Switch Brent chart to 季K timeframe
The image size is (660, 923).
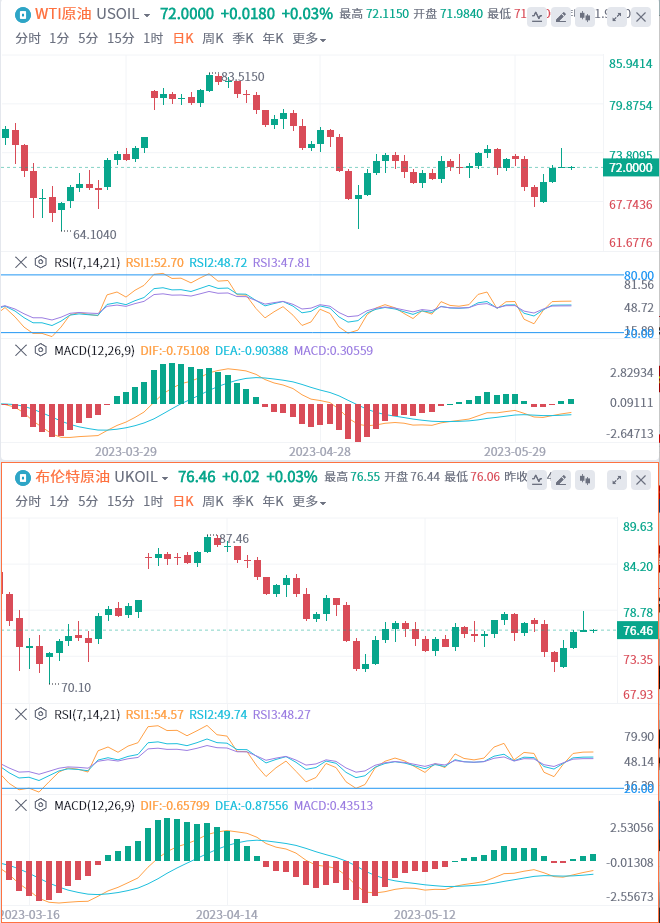[243, 502]
